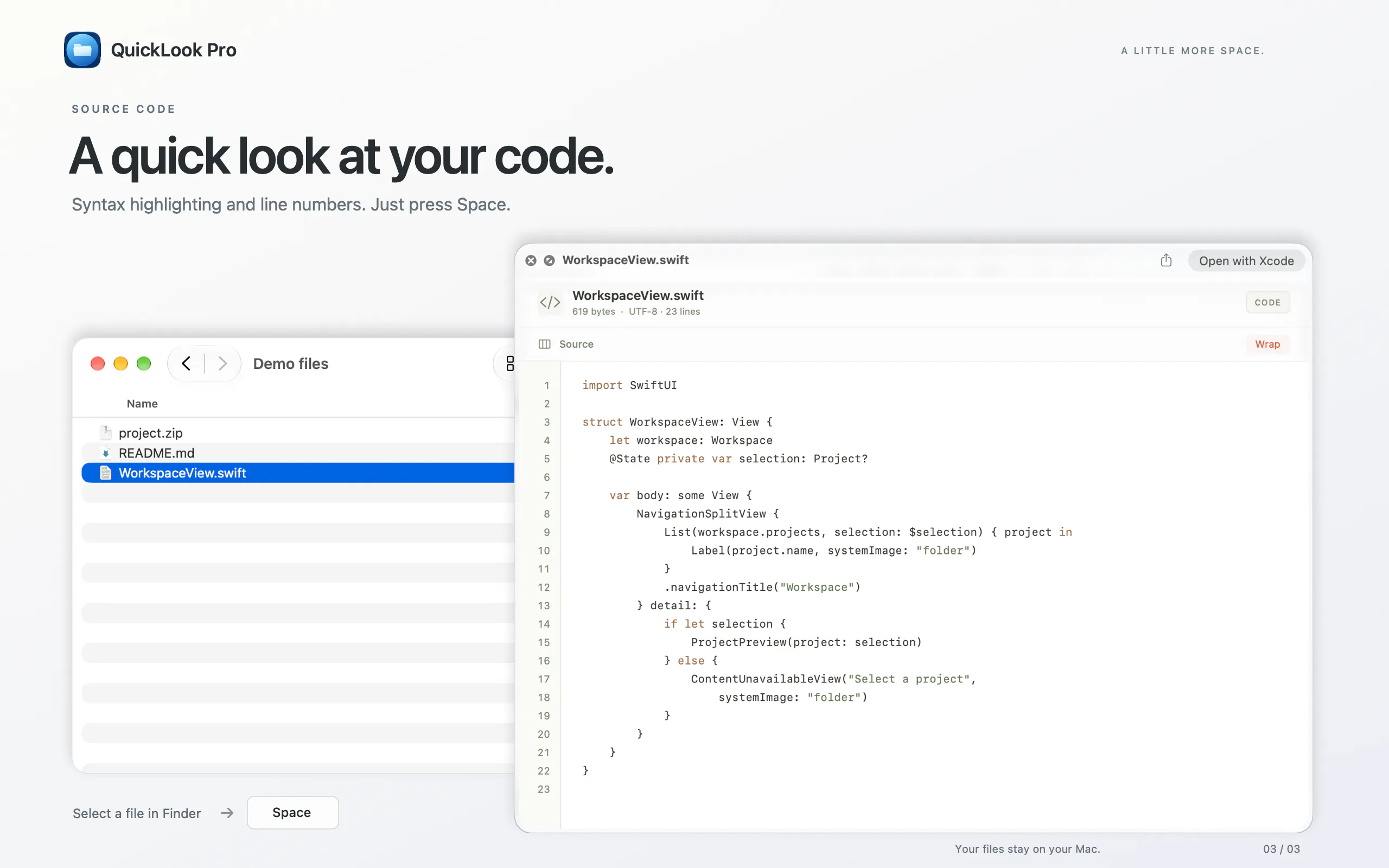Click the @State private var selection line
The width and height of the screenshot is (1389, 868).
738,459
